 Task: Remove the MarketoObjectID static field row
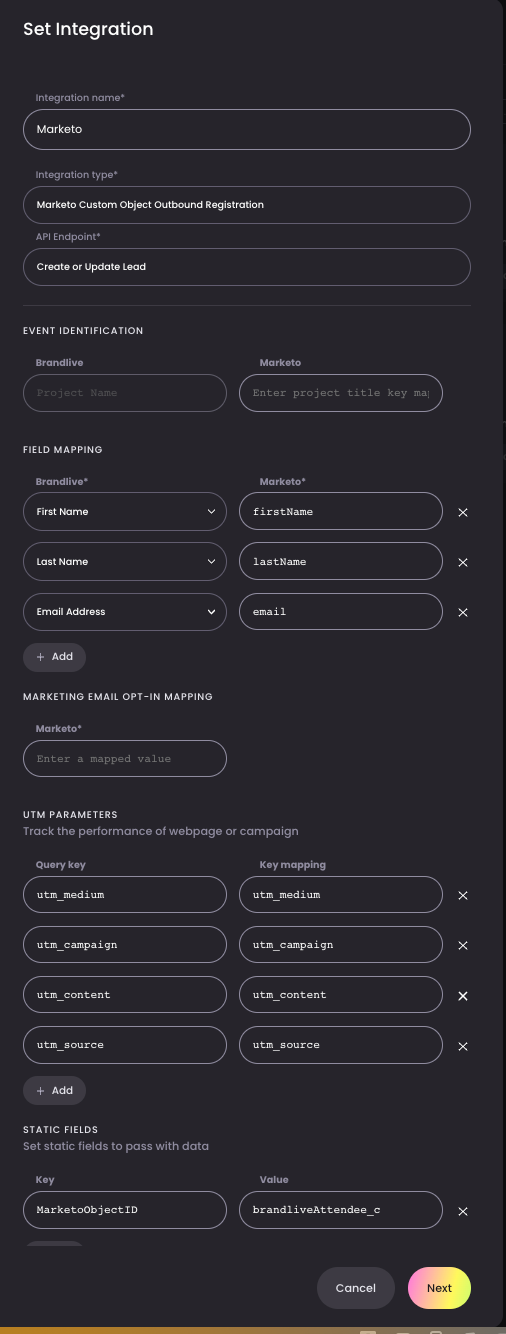tap(463, 1211)
